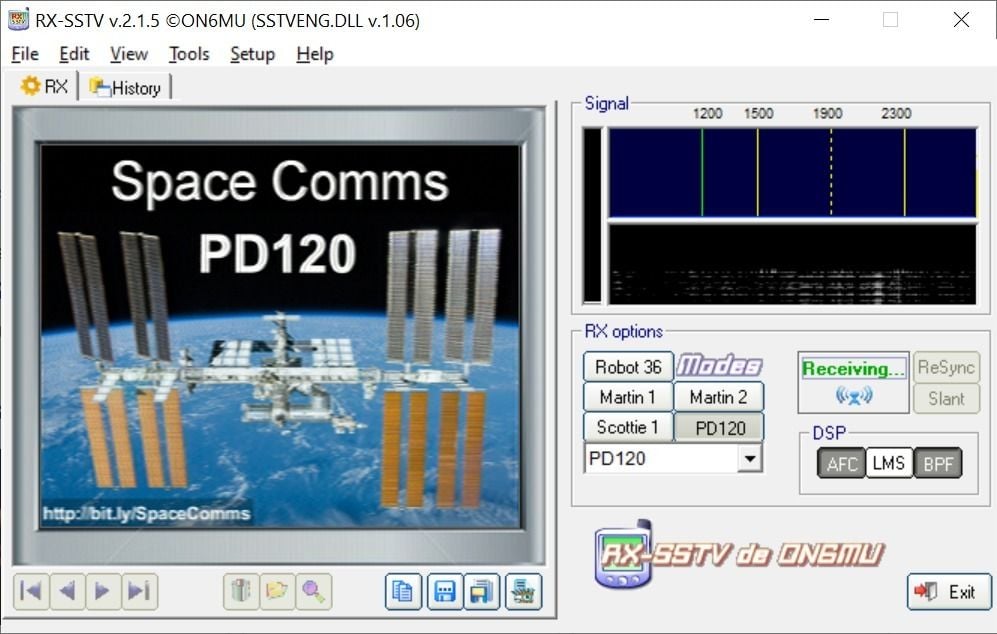Click the magnifying glass zoom icon
Viewport: 997px width, 634px height.
313,591
